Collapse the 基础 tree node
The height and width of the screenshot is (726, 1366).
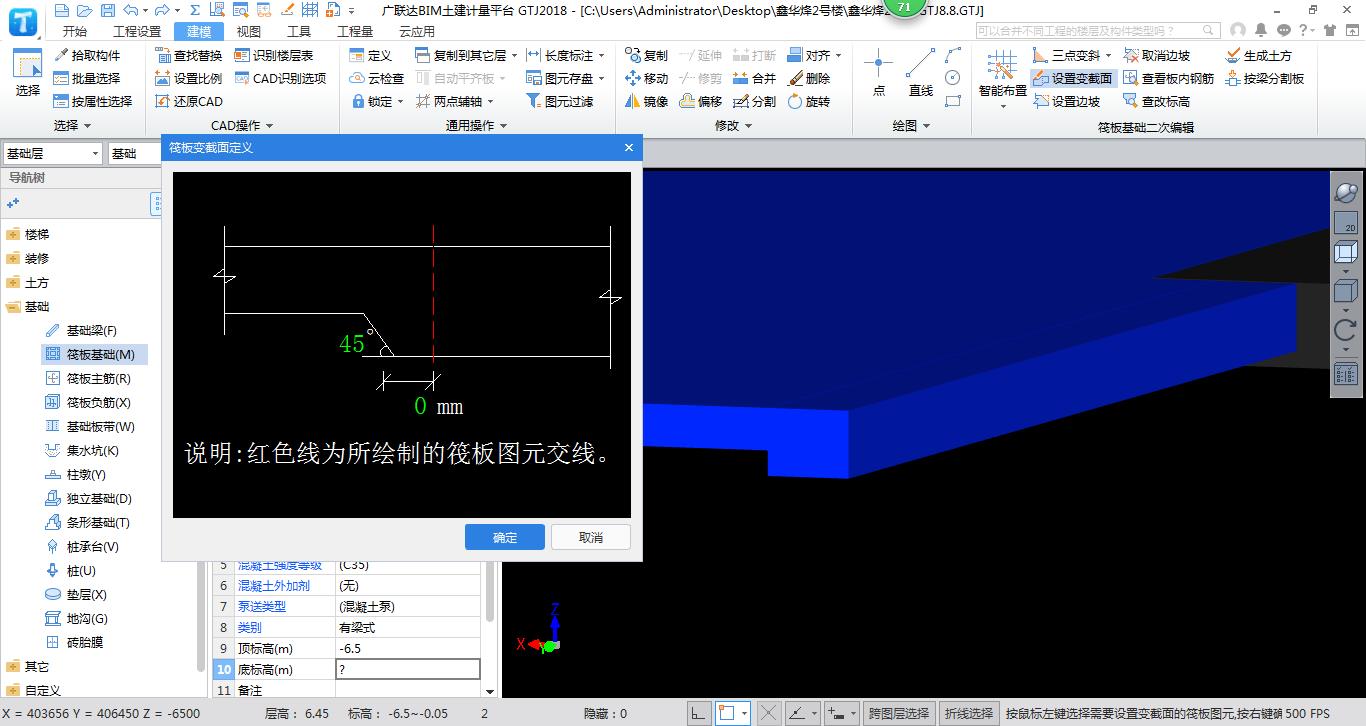pyautogui.click(x=13, y=306)
